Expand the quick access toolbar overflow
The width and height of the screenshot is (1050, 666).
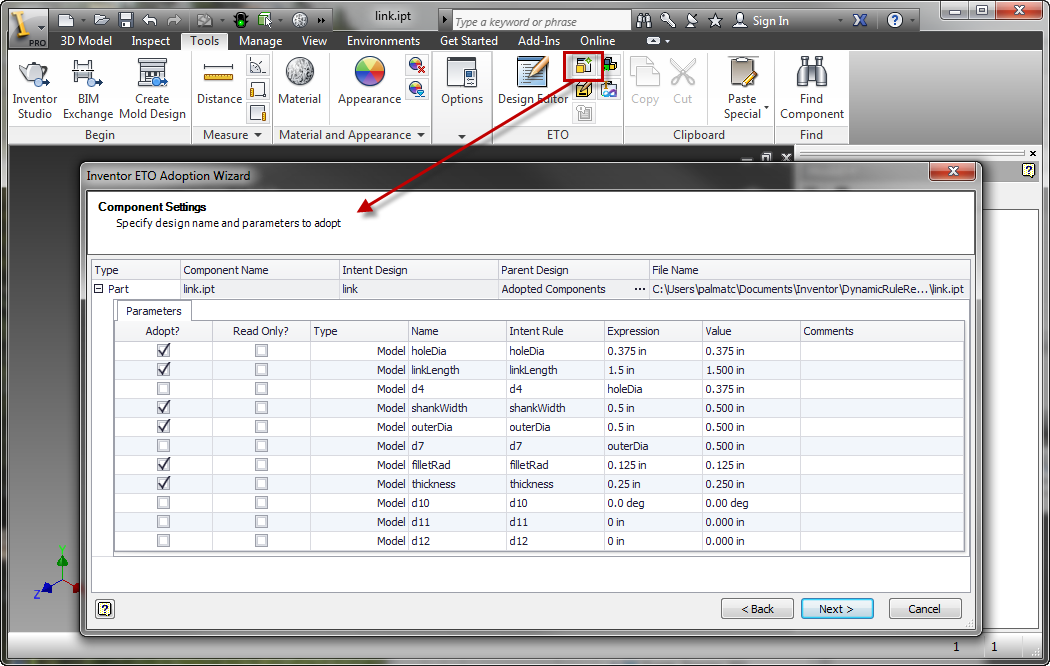[x=321, y=20]
